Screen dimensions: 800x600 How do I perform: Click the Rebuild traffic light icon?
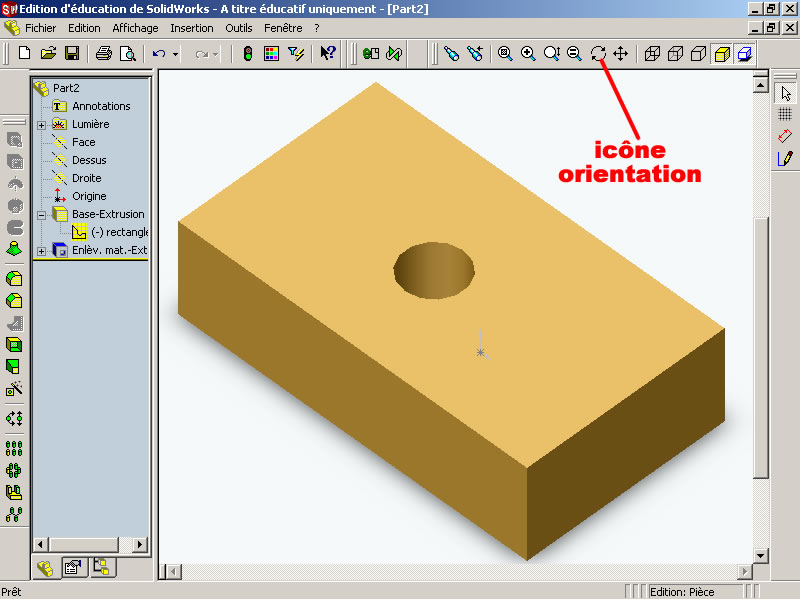tap(247, 53)
